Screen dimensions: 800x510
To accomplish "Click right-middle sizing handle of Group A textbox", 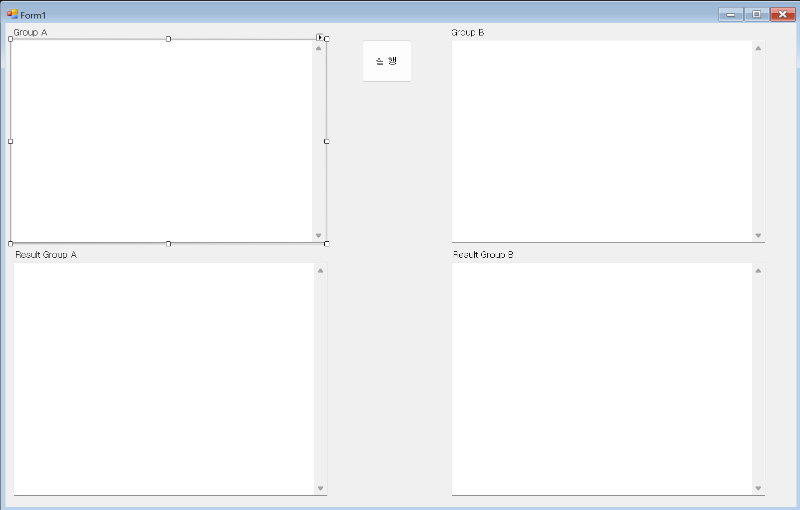I will pos(327,141).
